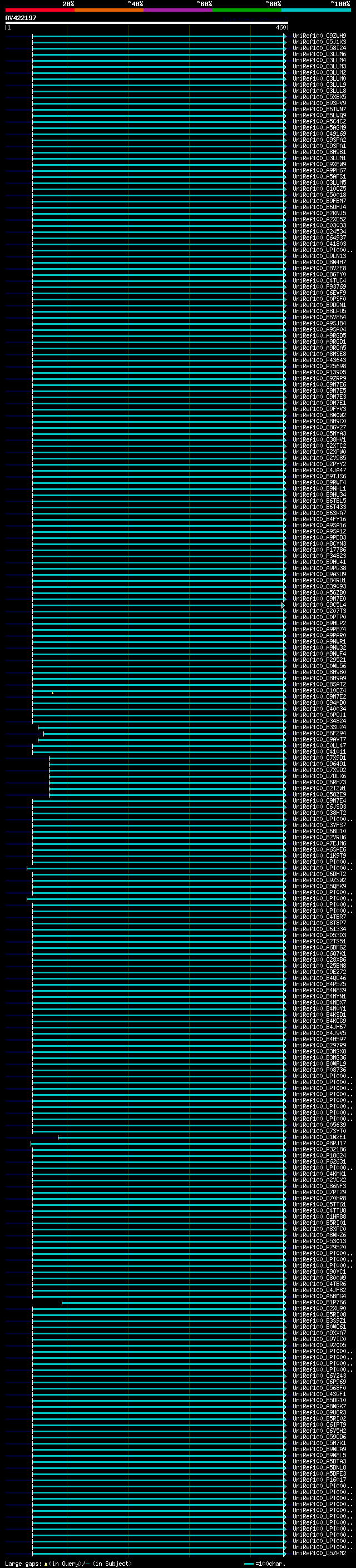The width and height of the screenshot is (356, 1568).
Task: Click the purple ~60% identity legend bar
Action: pos(179,11)
